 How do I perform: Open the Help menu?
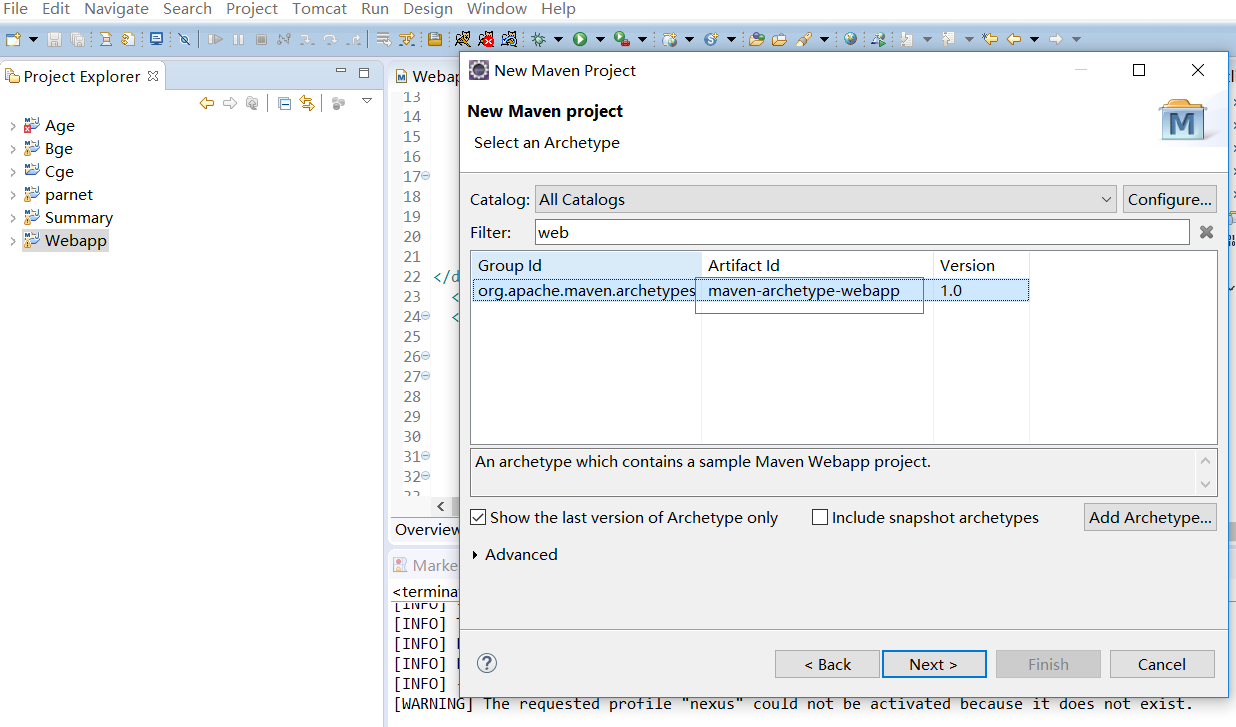pyautogui.click(x=558, y=9)
